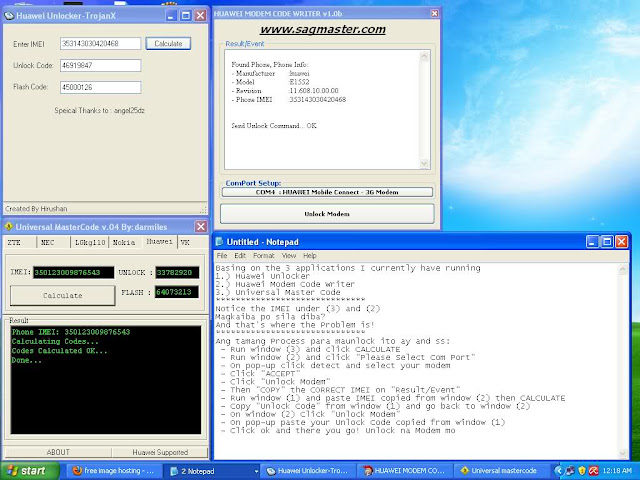The image size is (640, 480).
Task: Expand the 2 Notepad taskbar group
Action: click(x=211, y=471)
